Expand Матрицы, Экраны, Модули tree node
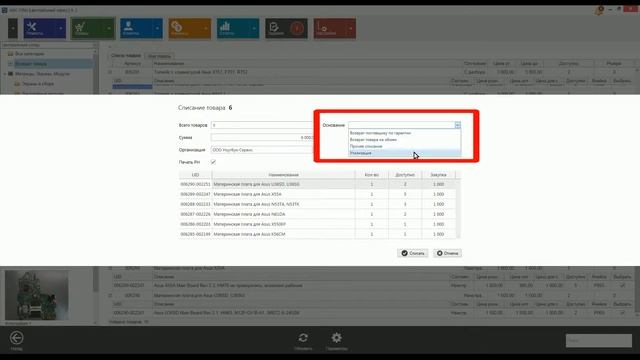The height and width of the screenshot is (360, 640). (5, 74)
